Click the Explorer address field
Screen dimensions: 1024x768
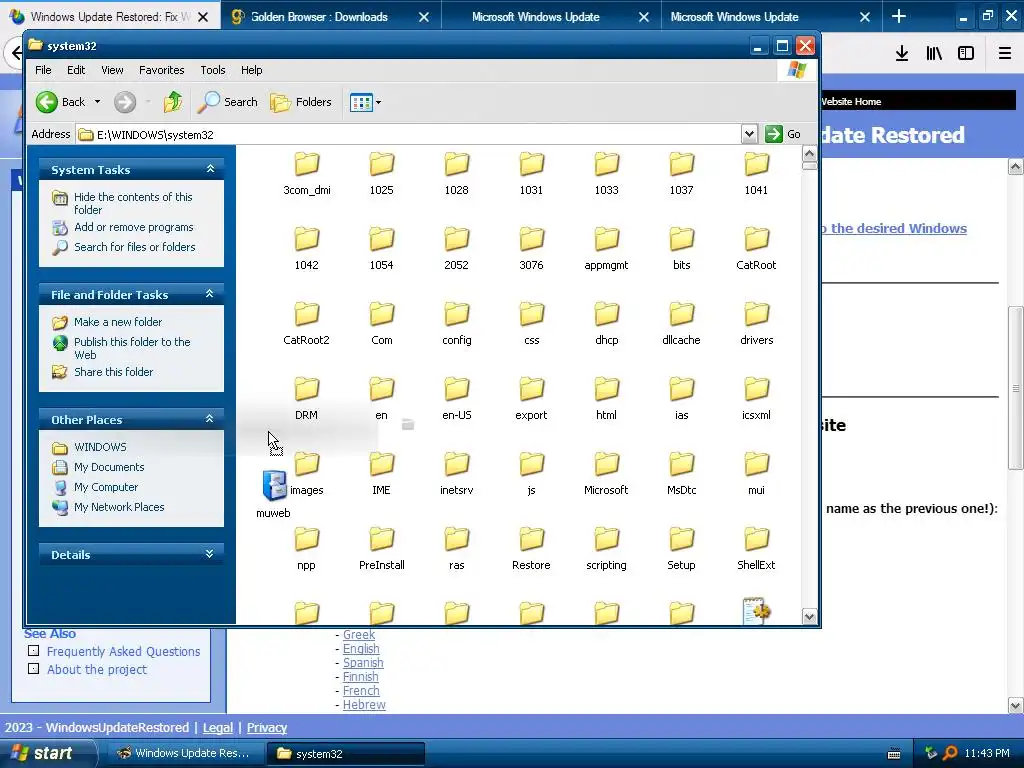coord(408,135)
